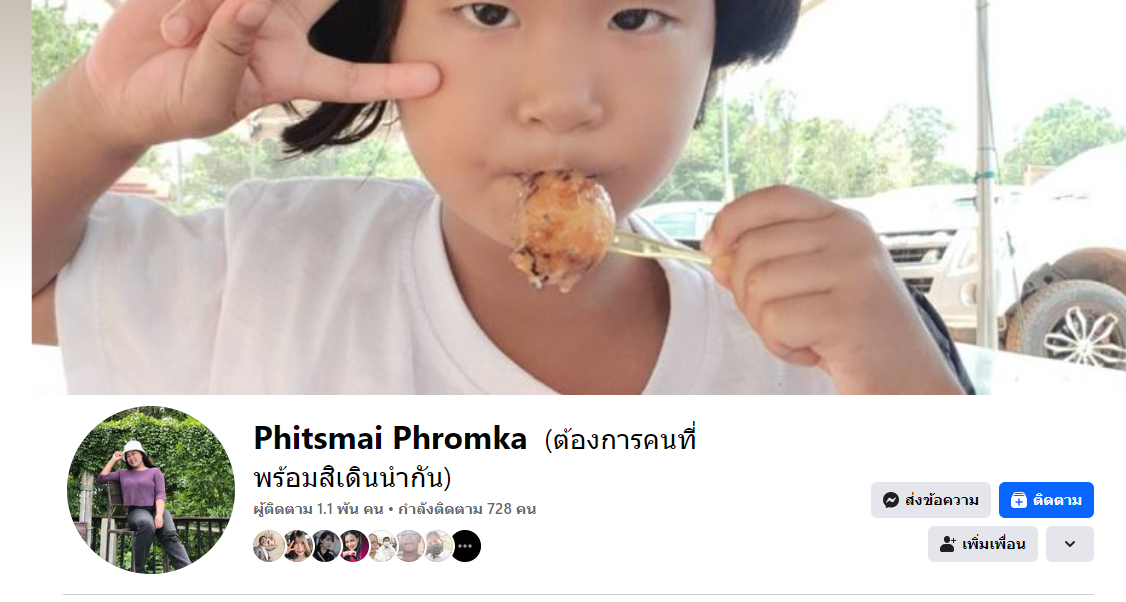1126x602 pixels.
Task: Open the sixth friend avatar in the row
Action: [x=409, y=546]
